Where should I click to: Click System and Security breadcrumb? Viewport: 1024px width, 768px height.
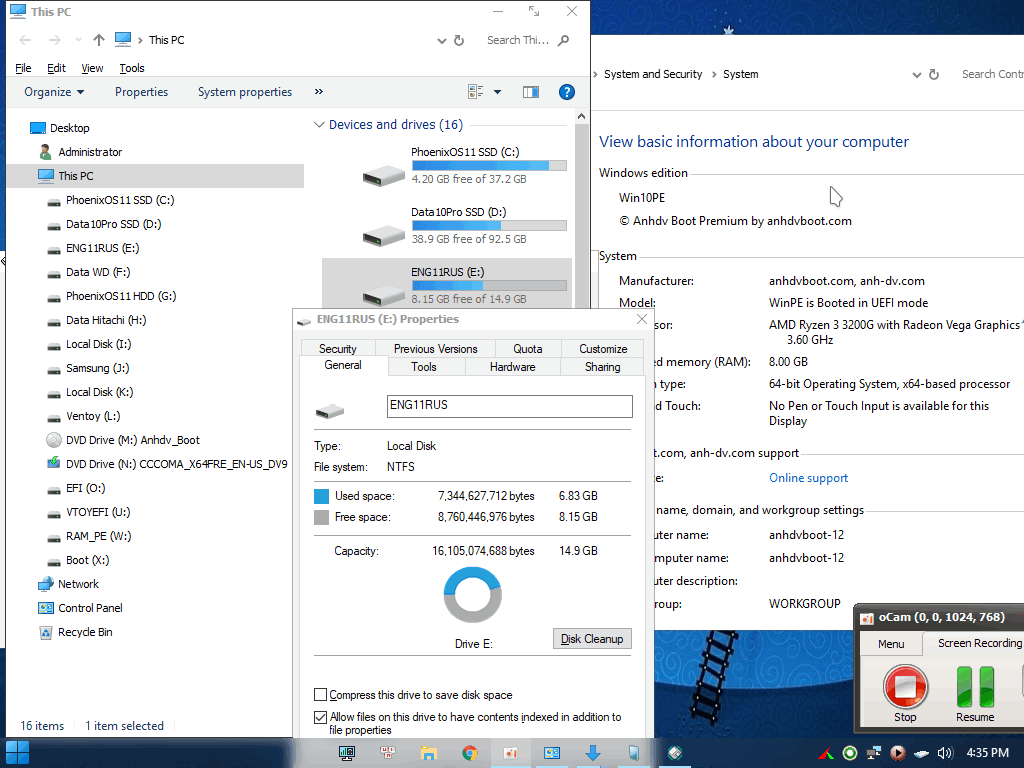[x=653, y=74]
